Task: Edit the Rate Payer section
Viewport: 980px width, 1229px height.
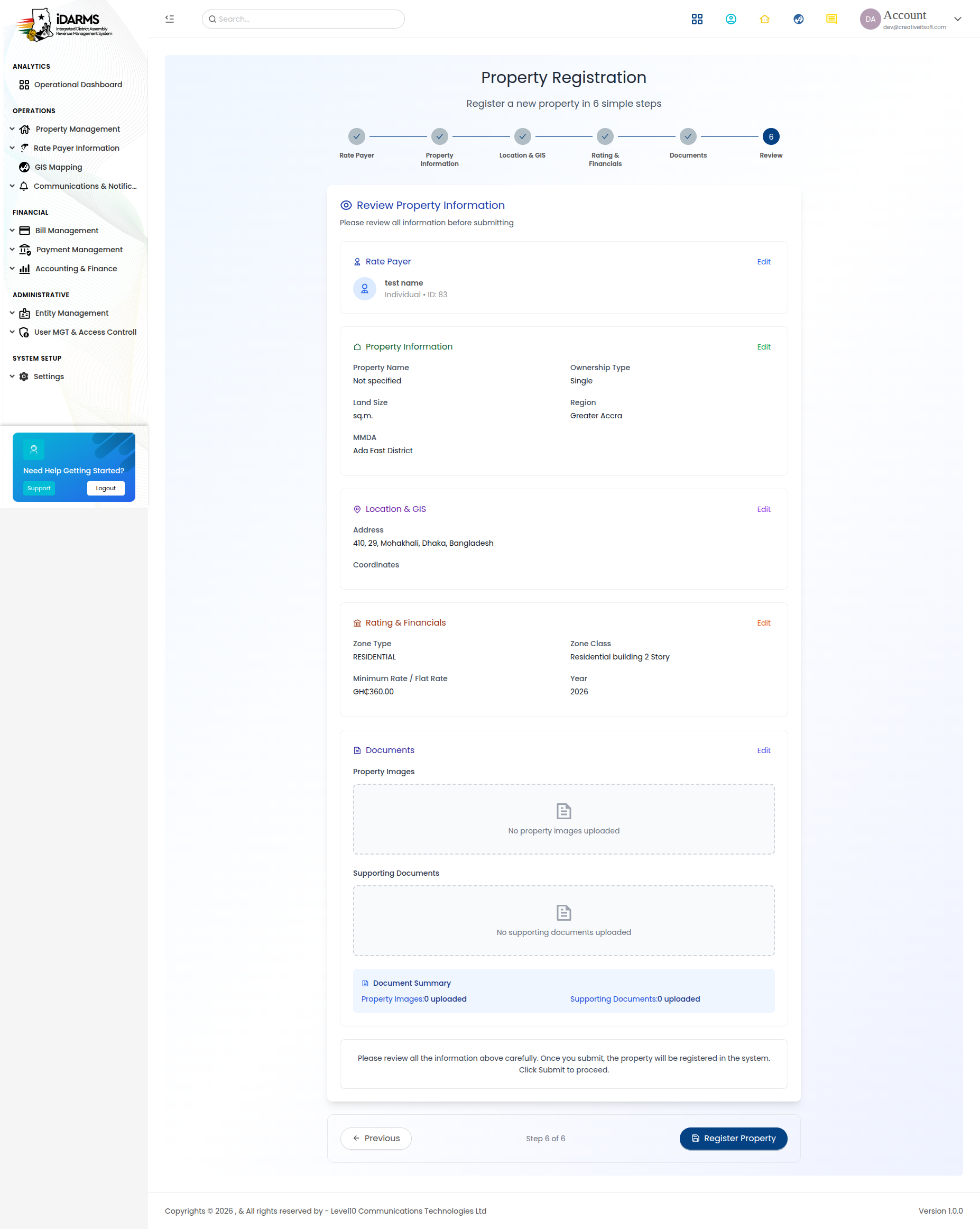Action: point(763,262)
